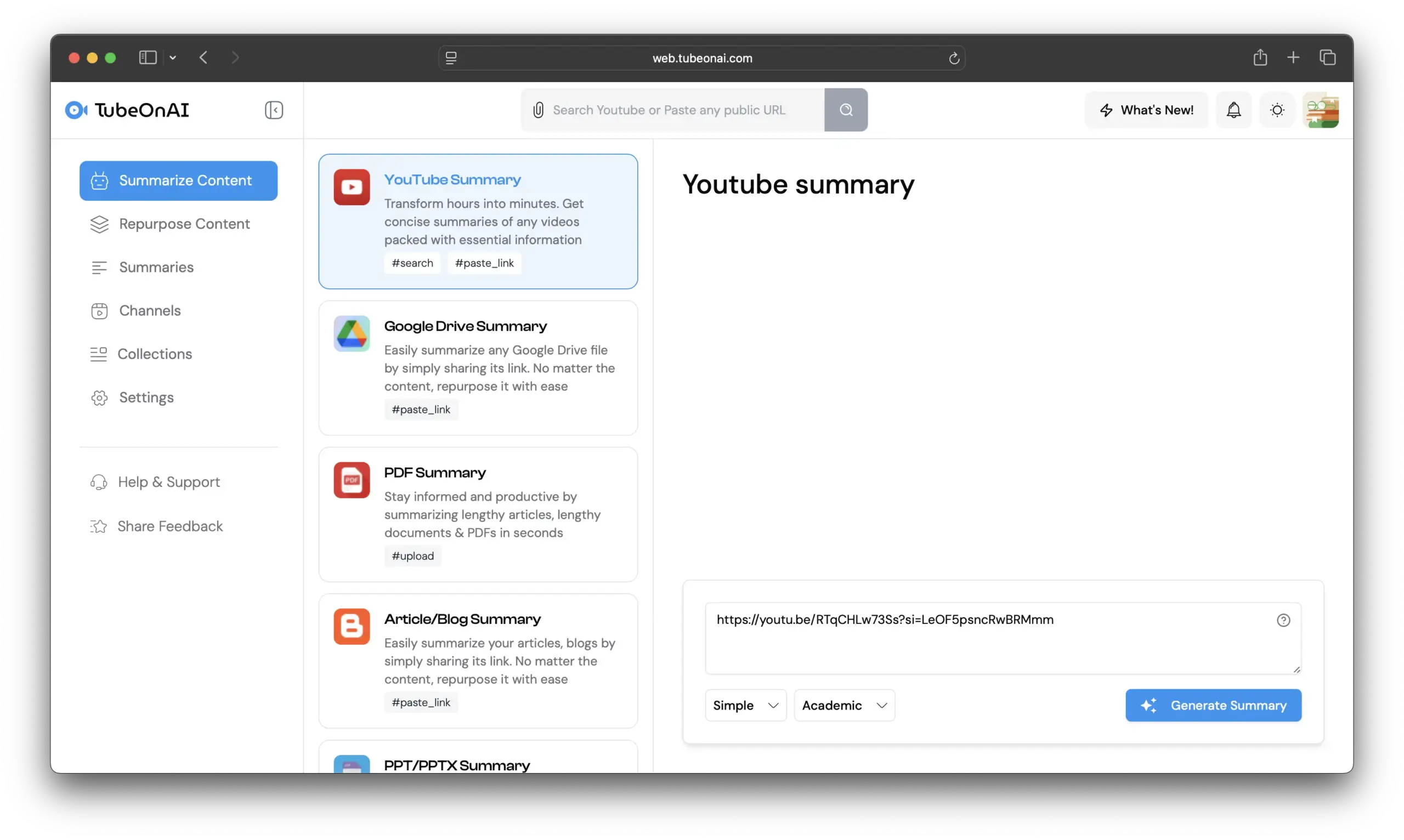Expand the Academic tone dropdown
1404x840 pixels.
click(x=844, y=705)
